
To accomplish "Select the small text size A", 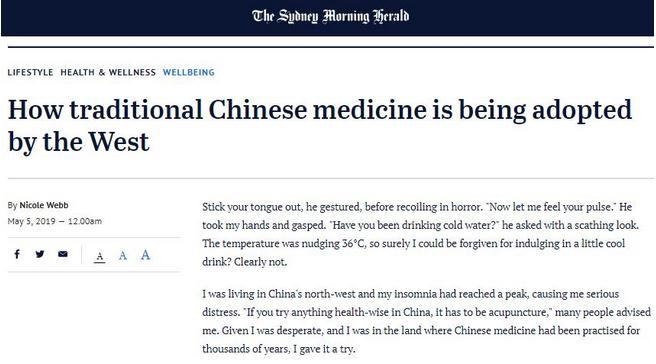I will [x=100, y=256].
